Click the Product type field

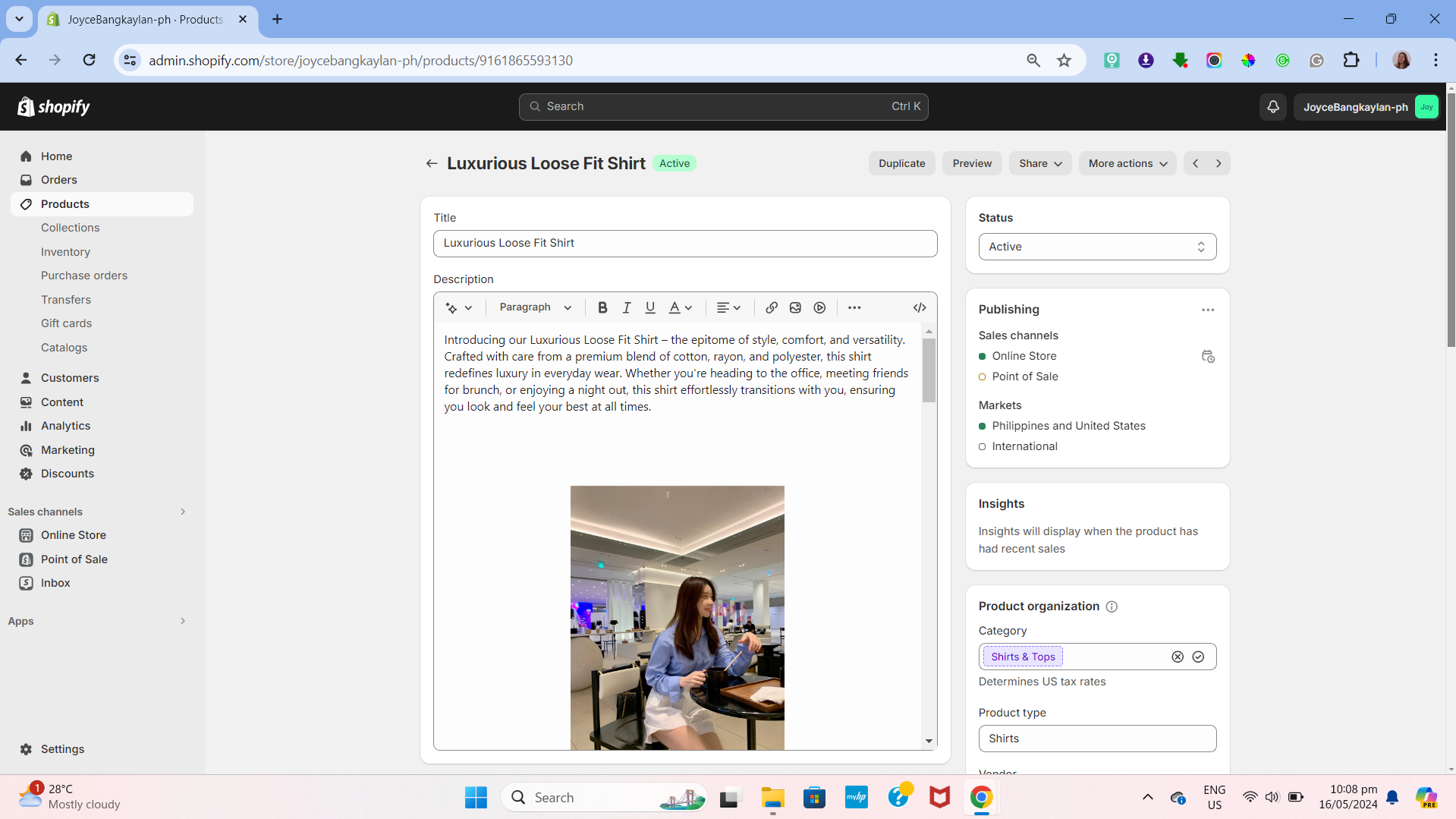tap(1097, 739)
